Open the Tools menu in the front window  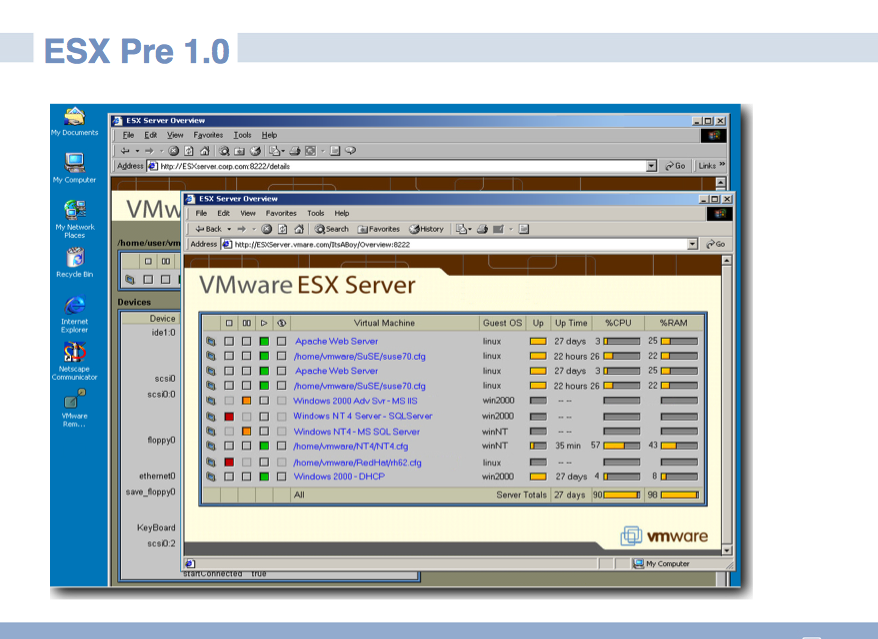pyautogui.click(x=316, y=213)
